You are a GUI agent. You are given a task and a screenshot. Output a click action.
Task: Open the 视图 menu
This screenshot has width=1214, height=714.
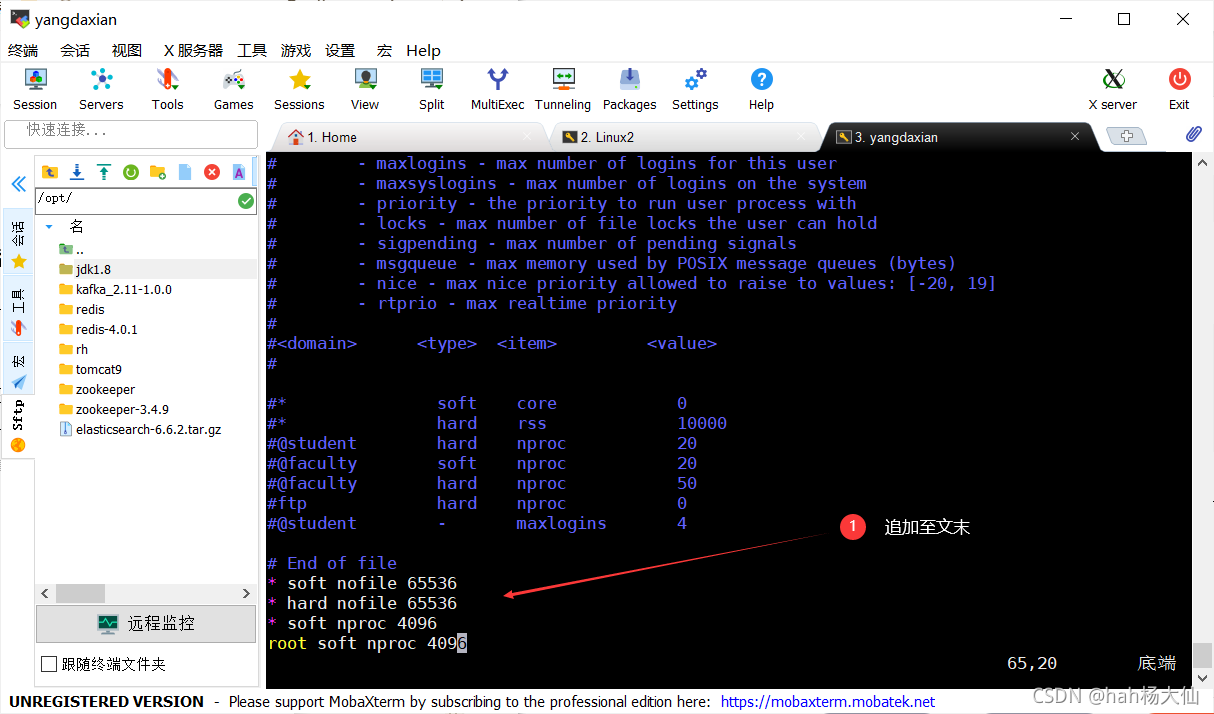[x=127, y=50]
